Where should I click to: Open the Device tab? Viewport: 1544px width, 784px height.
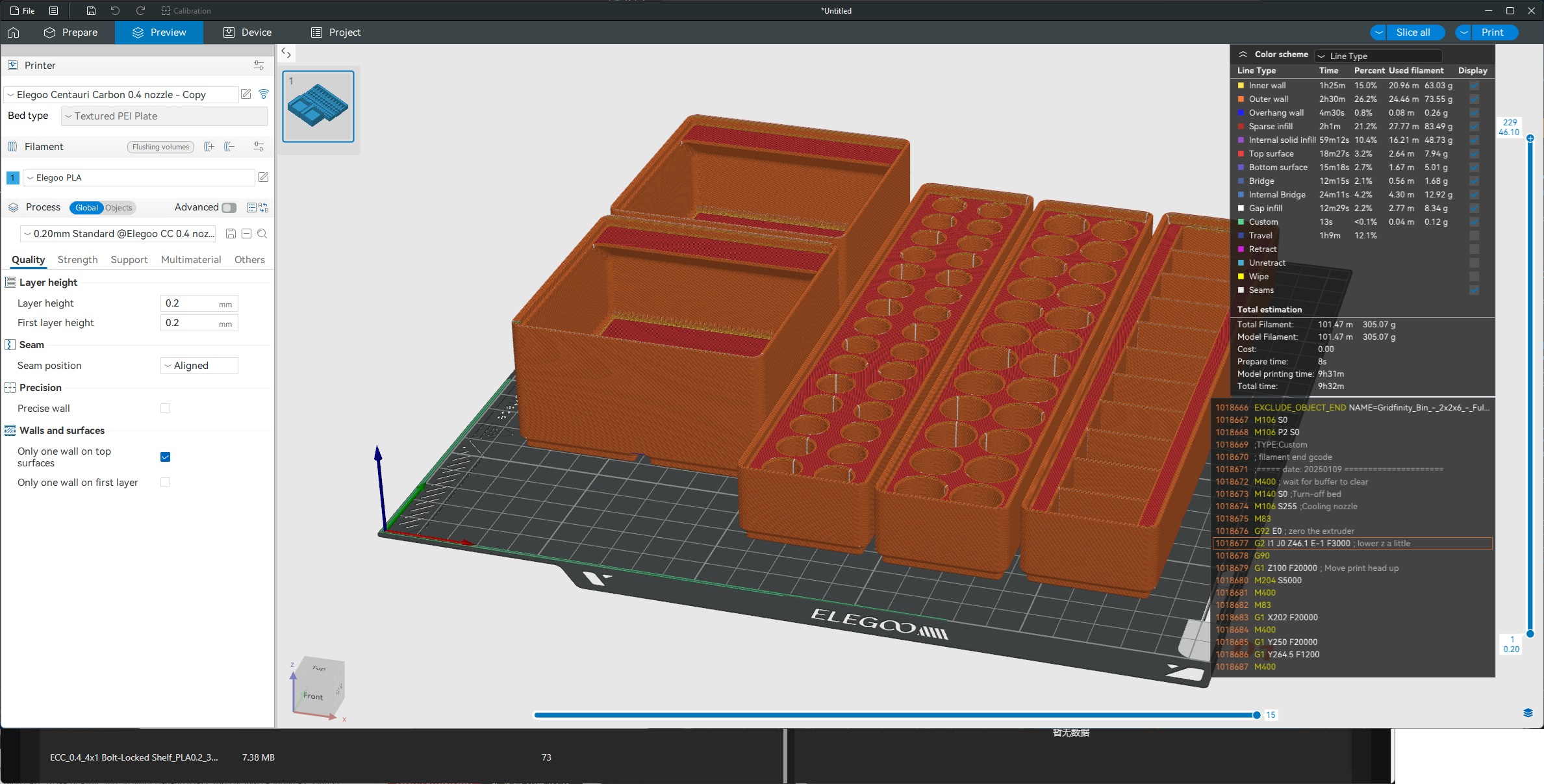point(247,32)
